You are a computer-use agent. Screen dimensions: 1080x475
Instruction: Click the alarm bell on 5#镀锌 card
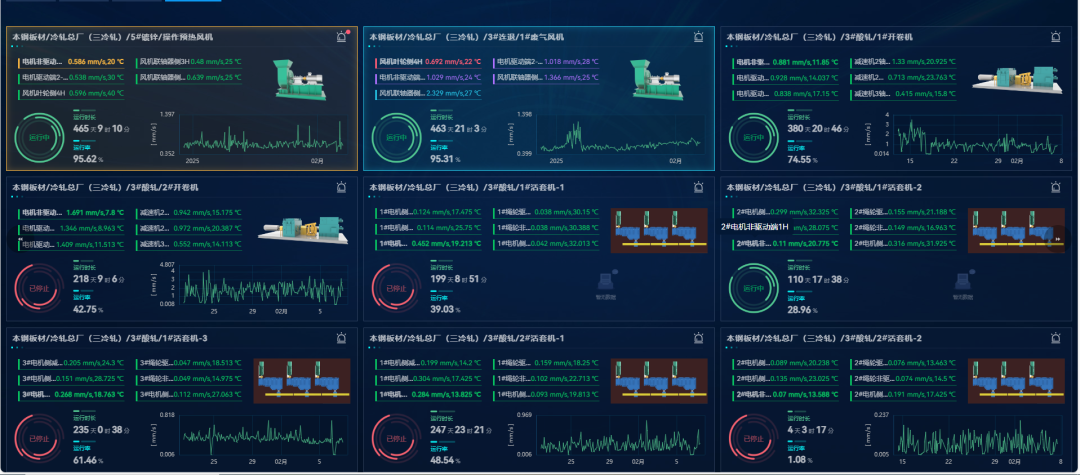click(x=342, y=37)
